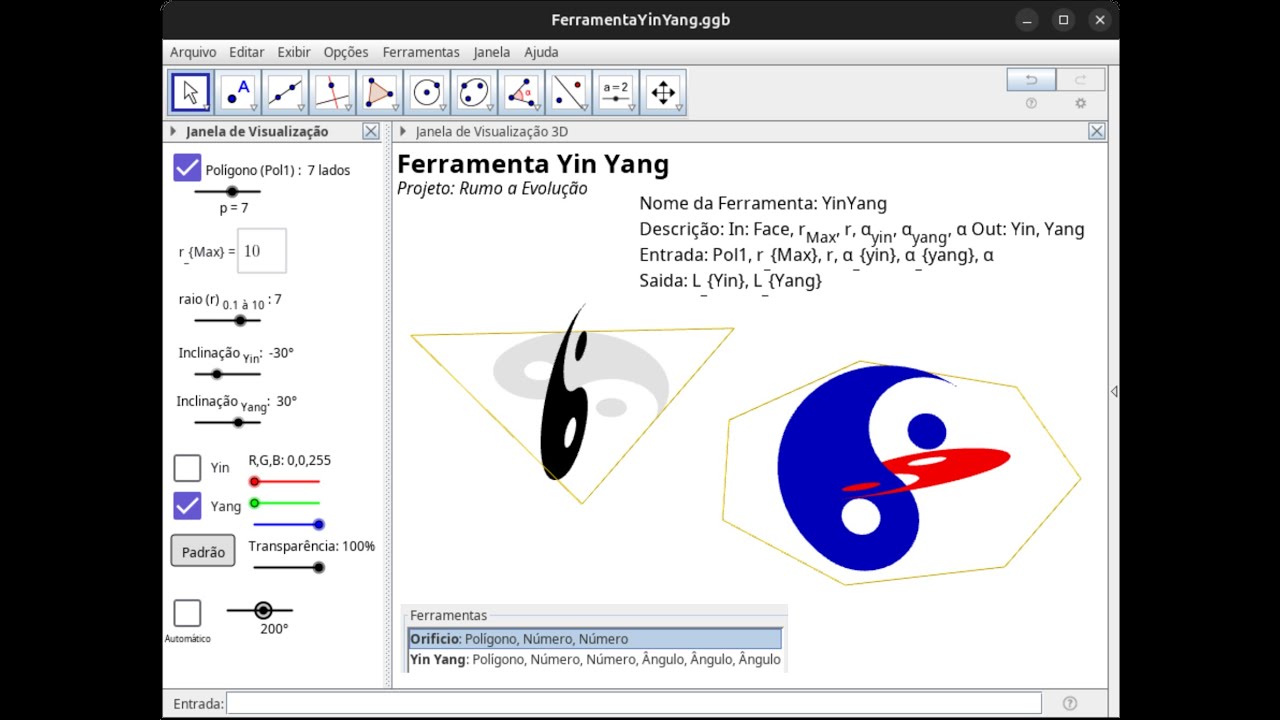Open the Move Graphics View dropdown arrow

tap(679, 108)
